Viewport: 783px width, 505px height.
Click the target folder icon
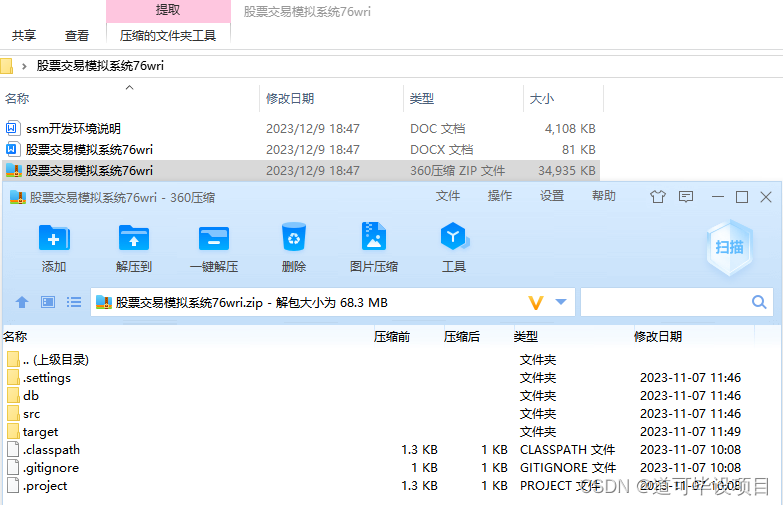tap(14, 431)
